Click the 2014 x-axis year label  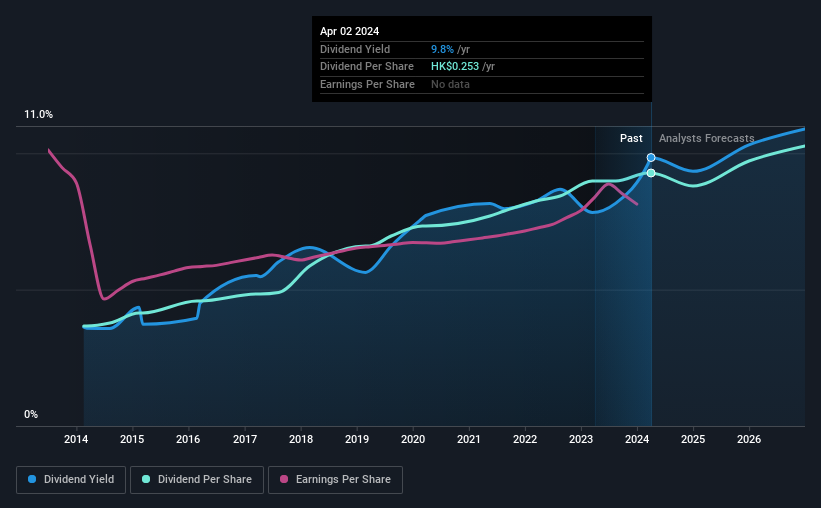[x=76, y=439]
